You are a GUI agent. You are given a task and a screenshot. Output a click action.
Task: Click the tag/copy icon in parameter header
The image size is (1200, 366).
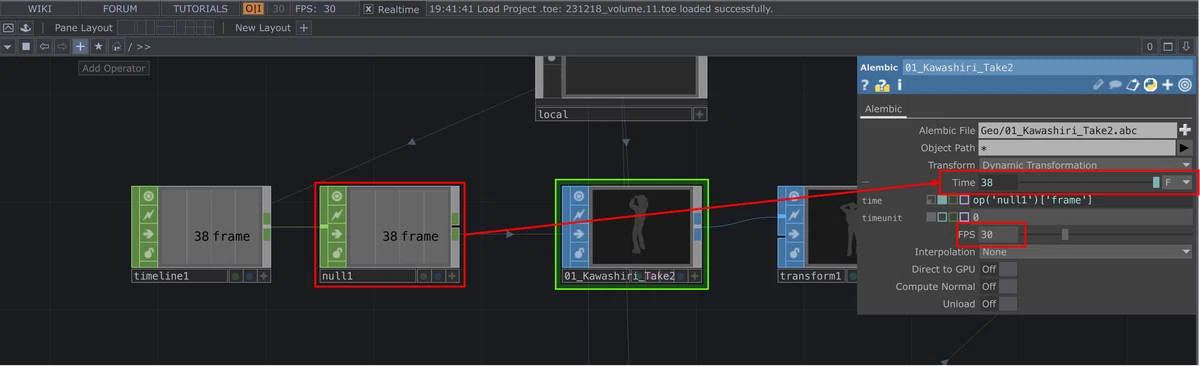(1133, 86)
